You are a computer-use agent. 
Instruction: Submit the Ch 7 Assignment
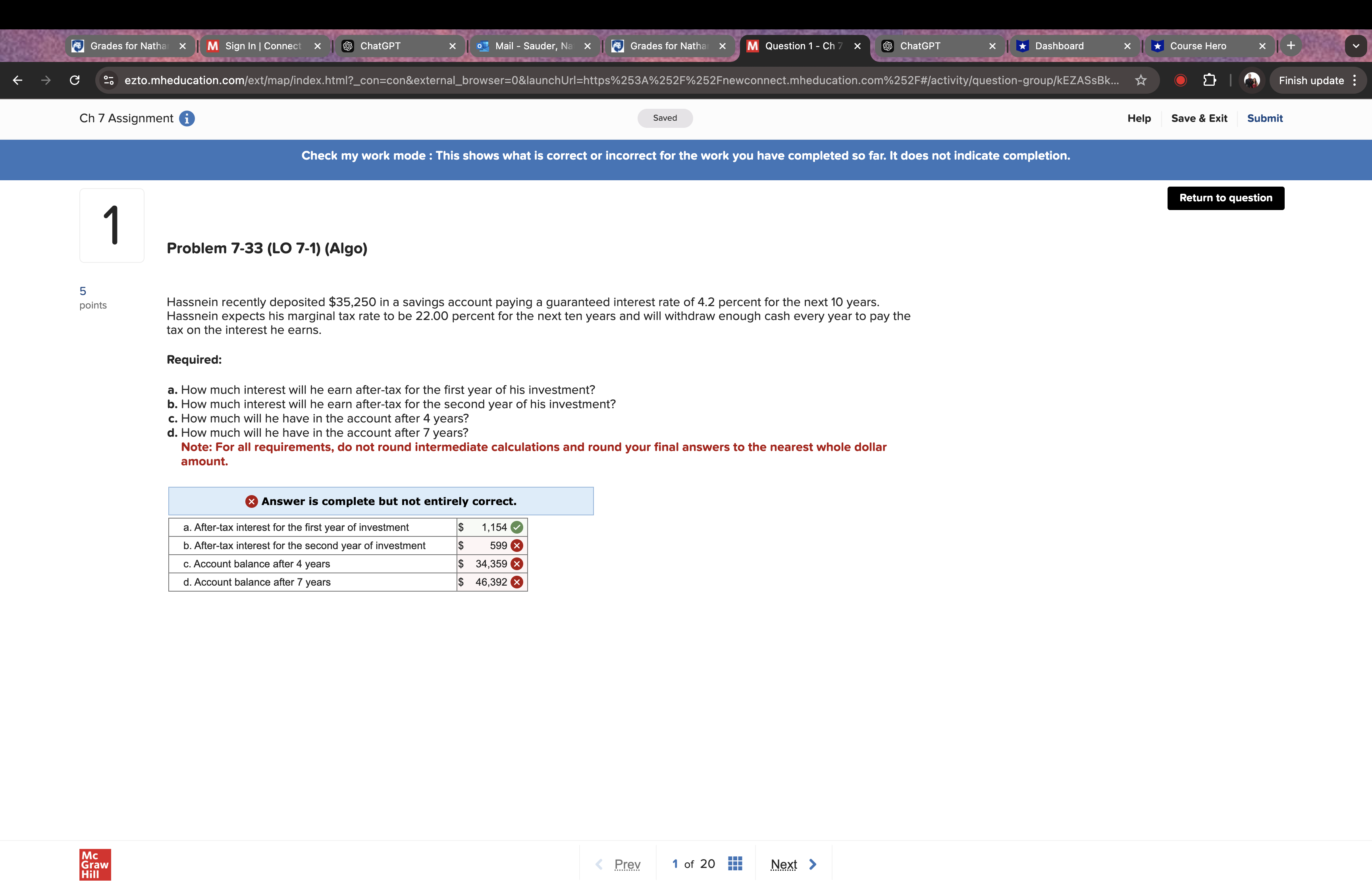pyautogui.click(x=1264, y=119)
